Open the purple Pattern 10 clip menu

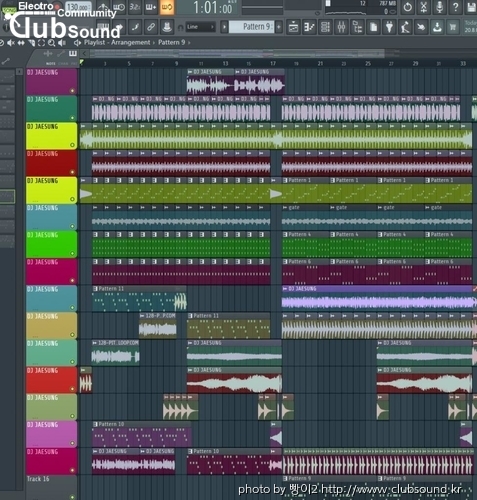(95, 424)
